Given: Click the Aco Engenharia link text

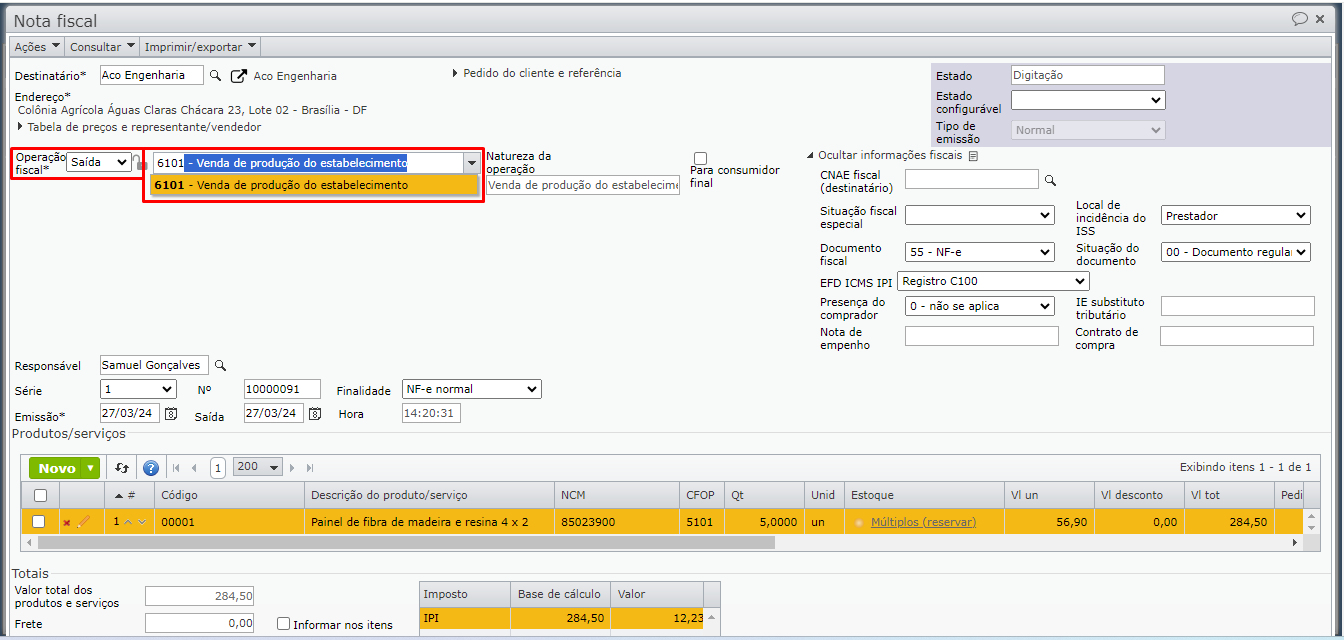Looking at the screenshot, I should pos(295,76).
